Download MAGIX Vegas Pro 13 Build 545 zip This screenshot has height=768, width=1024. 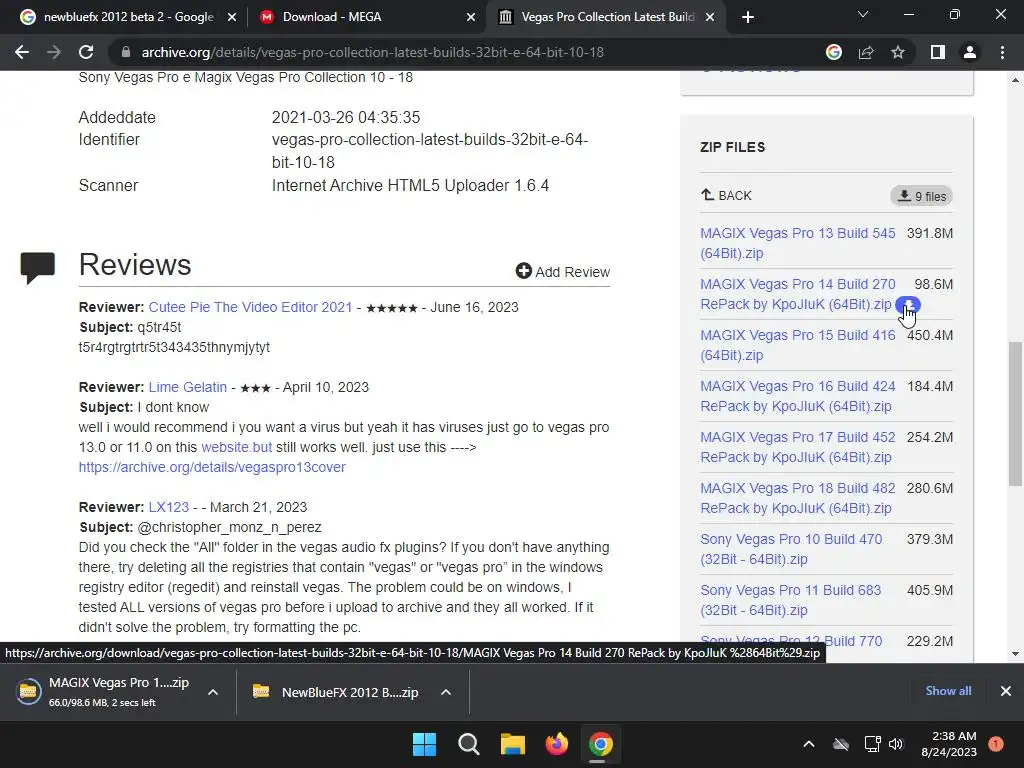(797, 243)
